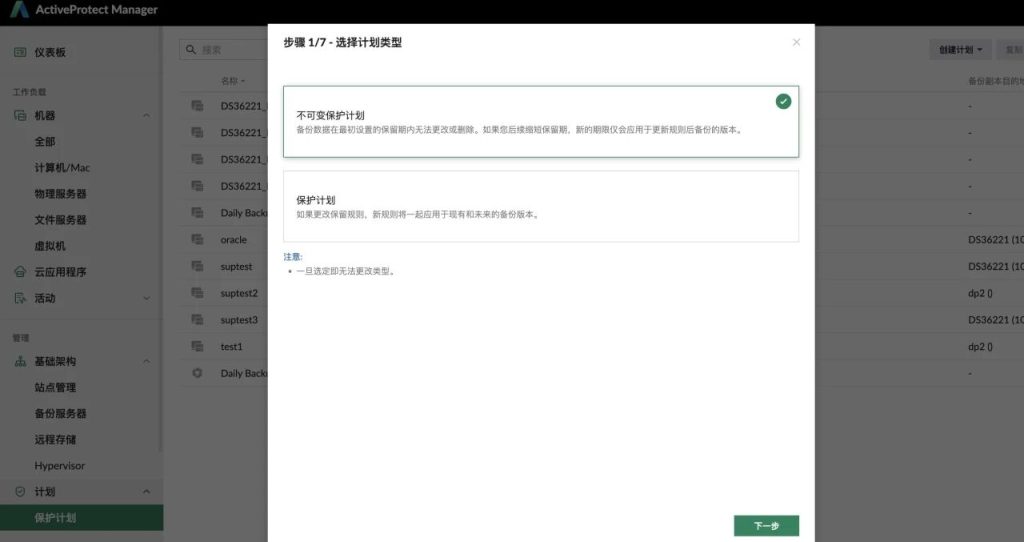Click the plan icon beside test1 row
1024x542 pixels.
[x=198, y=346]
